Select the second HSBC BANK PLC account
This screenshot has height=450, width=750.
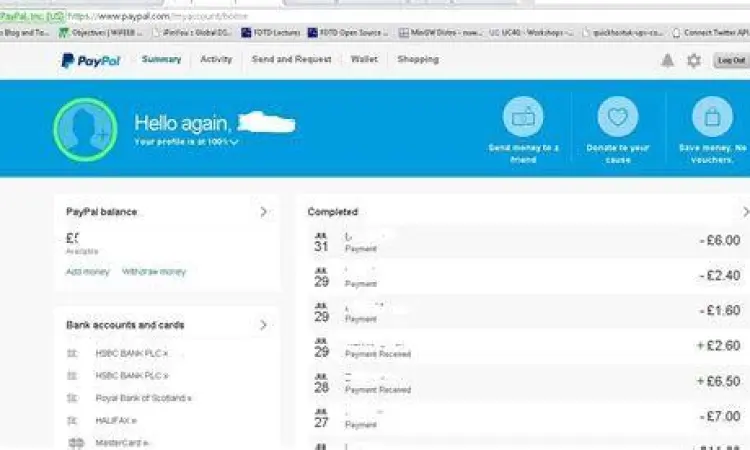(x=132, y=375)
